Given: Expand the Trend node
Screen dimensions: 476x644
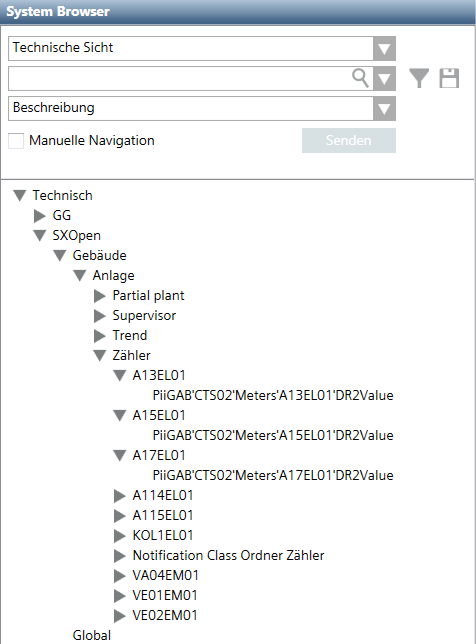Looking at the screenshot, I should pos(99,336).
